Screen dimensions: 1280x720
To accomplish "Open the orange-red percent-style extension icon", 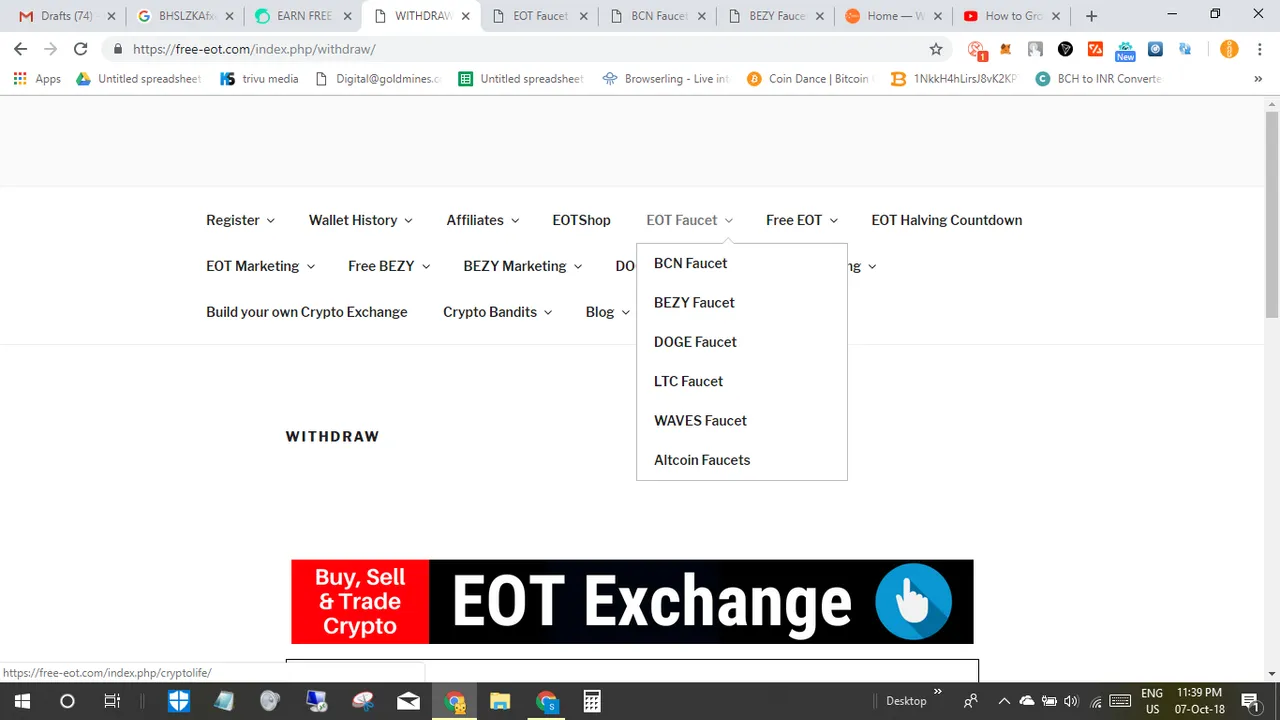I will [x=1095, y=49].
